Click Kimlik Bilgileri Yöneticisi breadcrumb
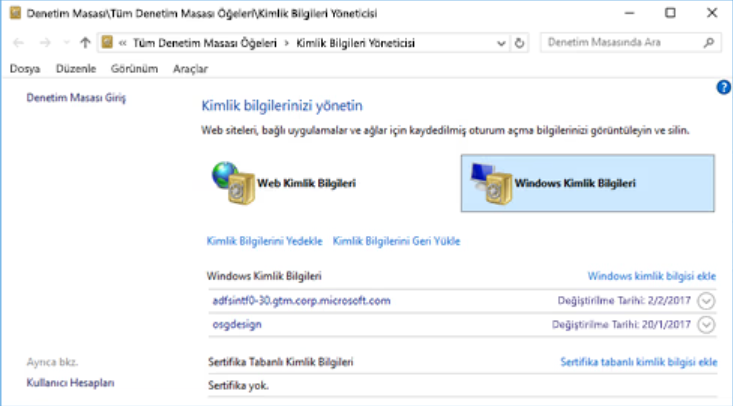 coord(355,43)
